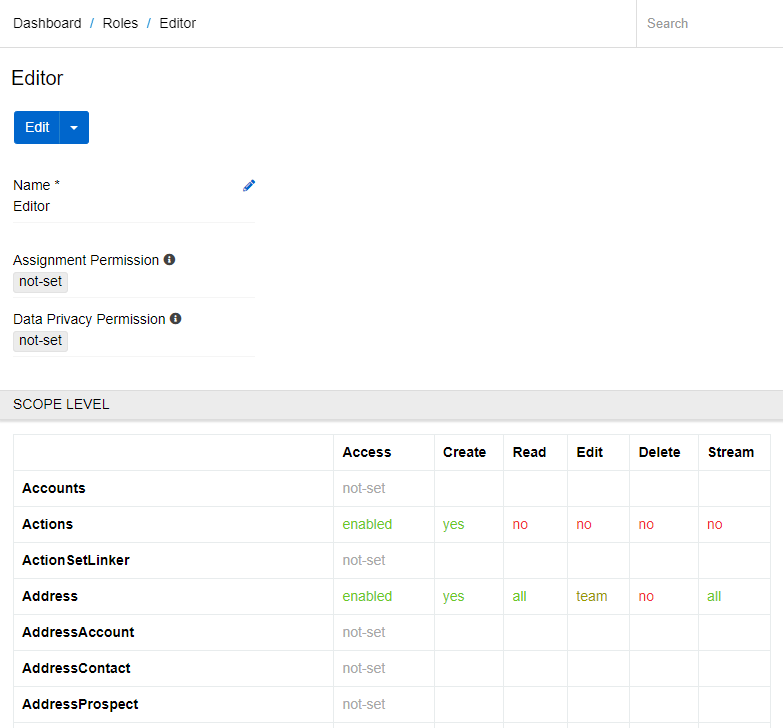Click the Delete column header
The image size is (783, 728).
[660, 452]
